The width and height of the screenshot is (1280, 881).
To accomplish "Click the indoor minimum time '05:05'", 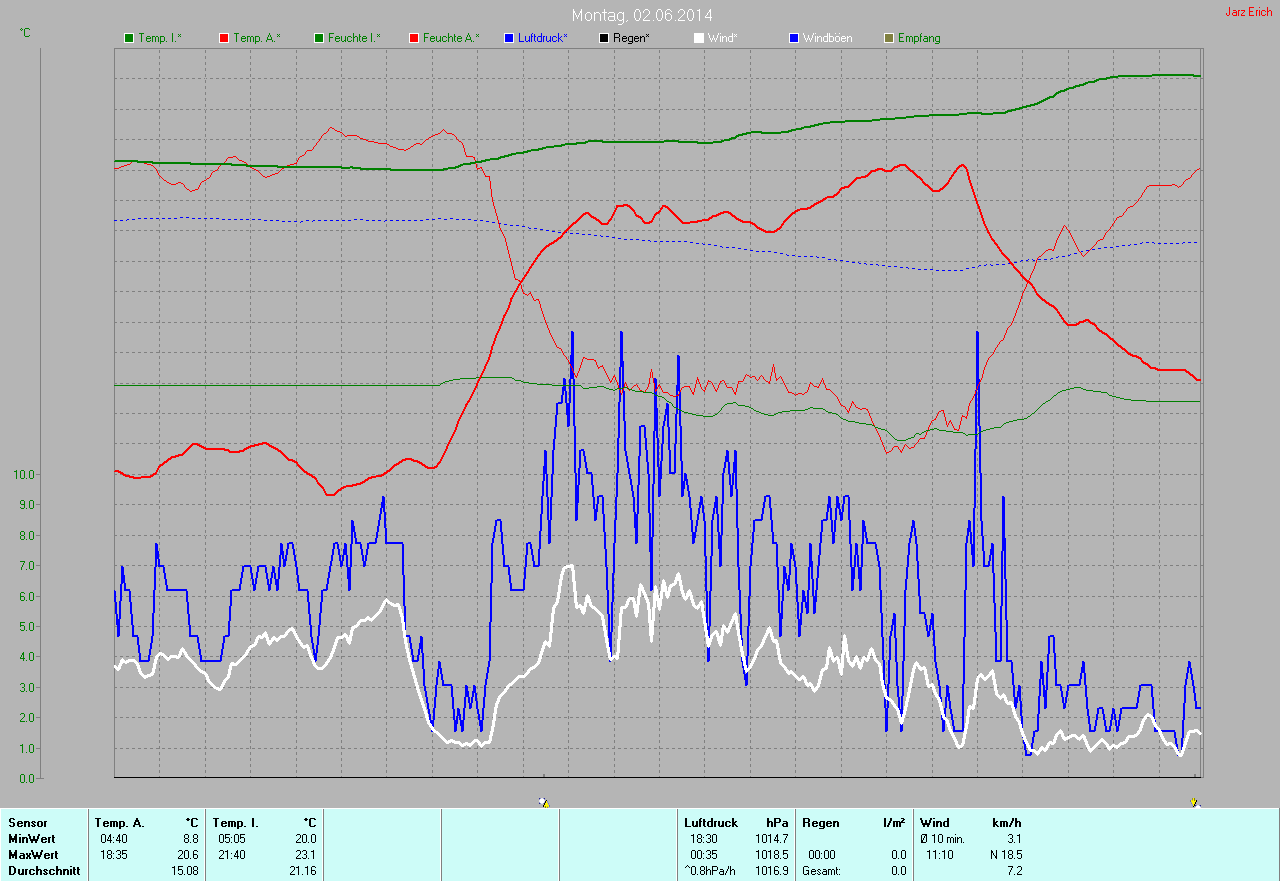I will click(x=232, y=839).
